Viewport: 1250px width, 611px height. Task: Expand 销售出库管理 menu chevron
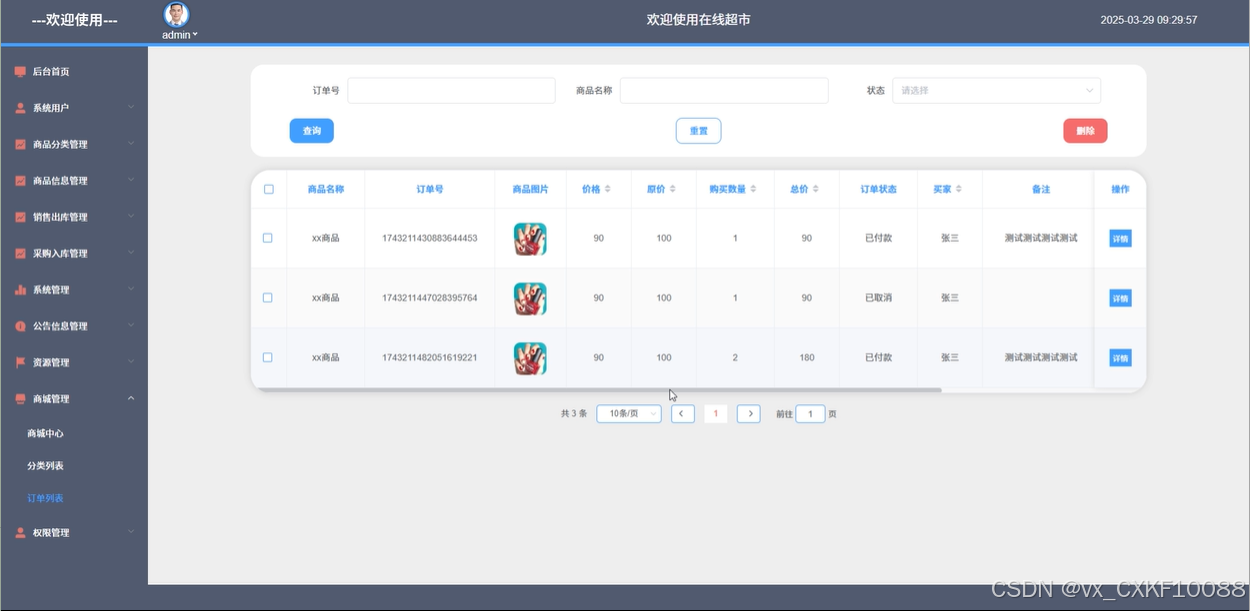point(131,216)
